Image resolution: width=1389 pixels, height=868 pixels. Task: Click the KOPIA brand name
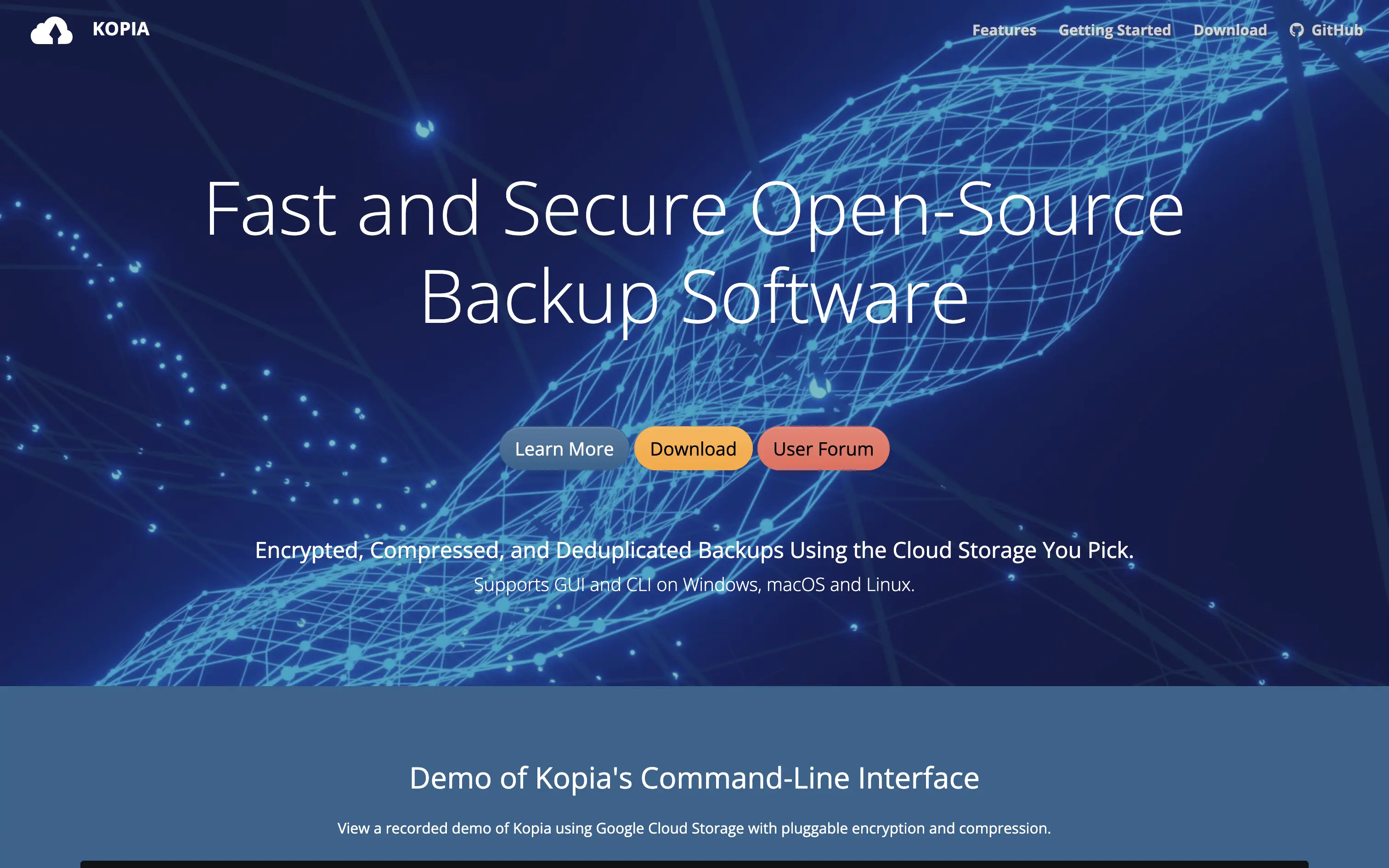(x=121, y=29)
